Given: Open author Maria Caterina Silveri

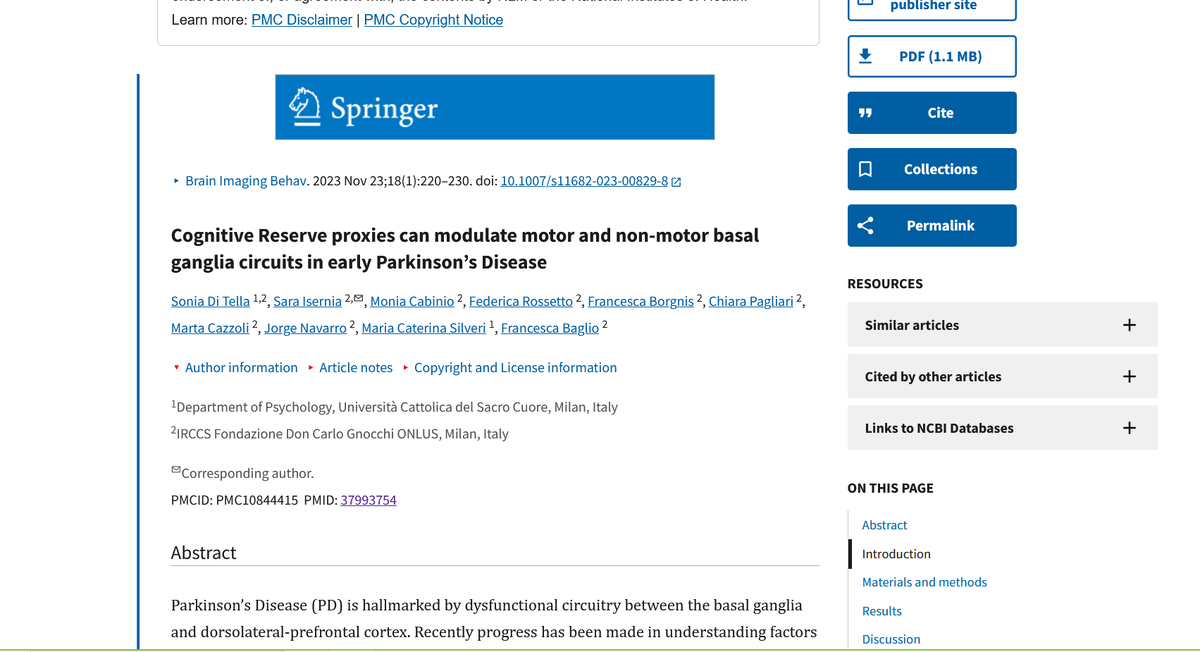Looking at the screenshot, I should (424, 328).
